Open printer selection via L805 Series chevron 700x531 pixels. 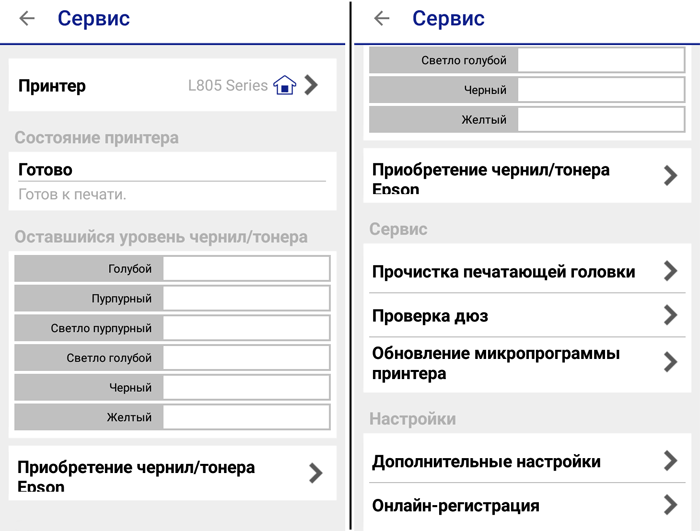coord(312,85)
